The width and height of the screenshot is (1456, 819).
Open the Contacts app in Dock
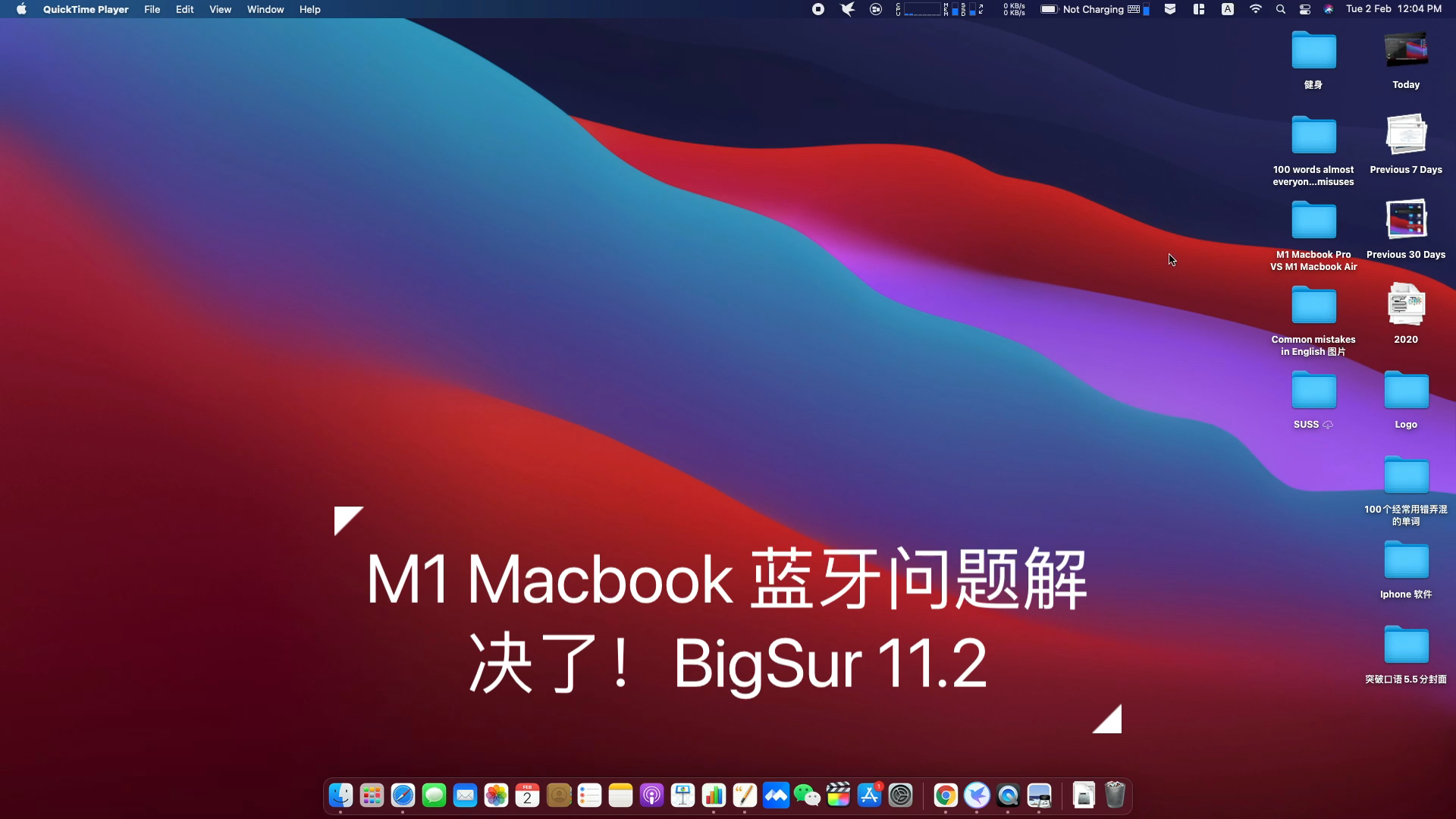(x=559, y=795)
